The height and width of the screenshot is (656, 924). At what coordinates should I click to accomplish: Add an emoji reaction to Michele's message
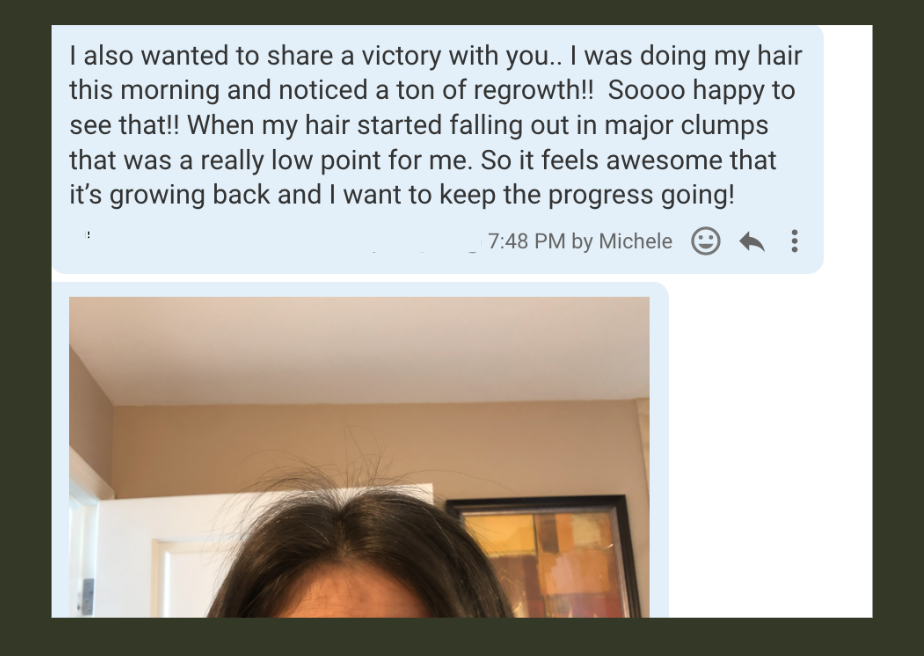(705, 241)
